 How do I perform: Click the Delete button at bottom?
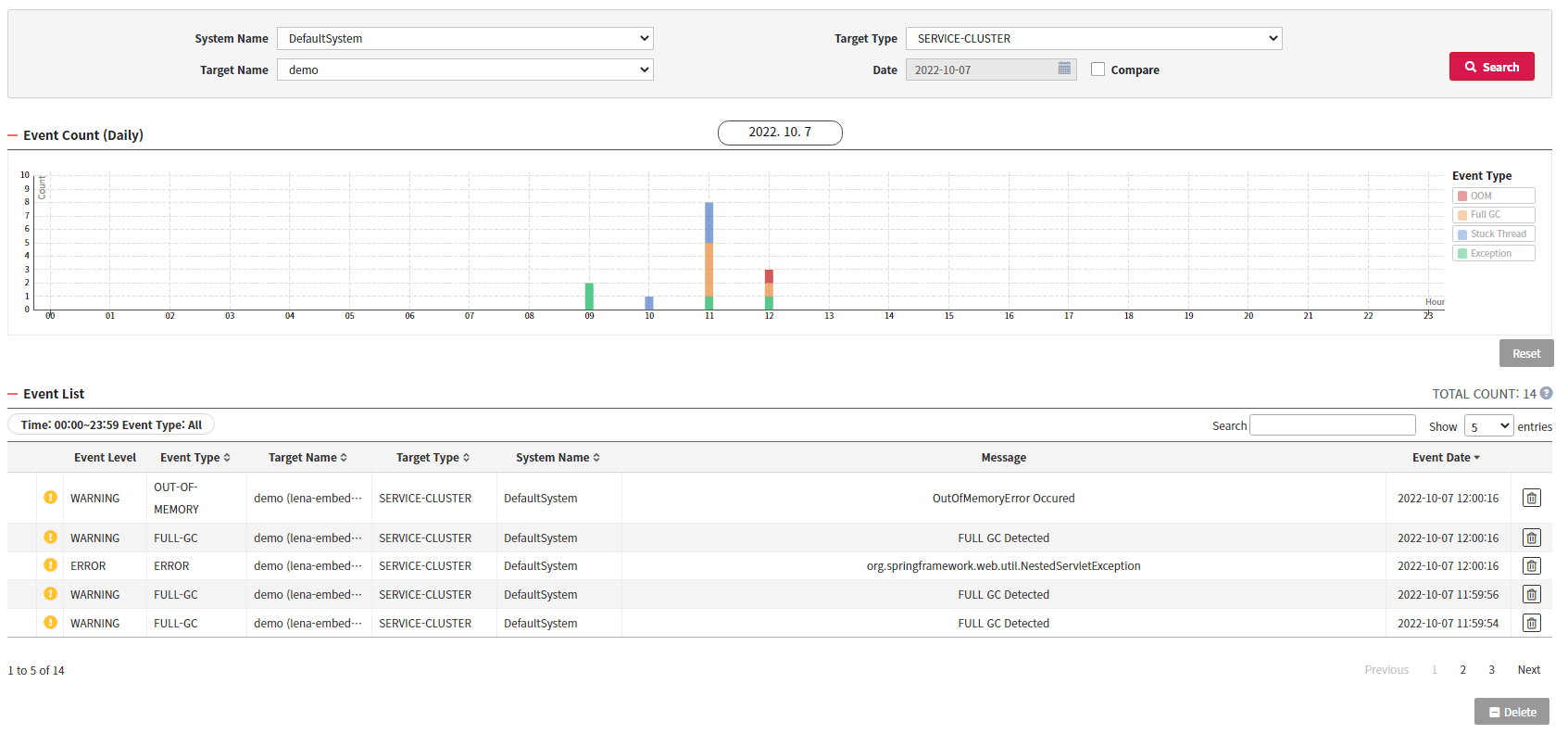(x=1512, y=712)
